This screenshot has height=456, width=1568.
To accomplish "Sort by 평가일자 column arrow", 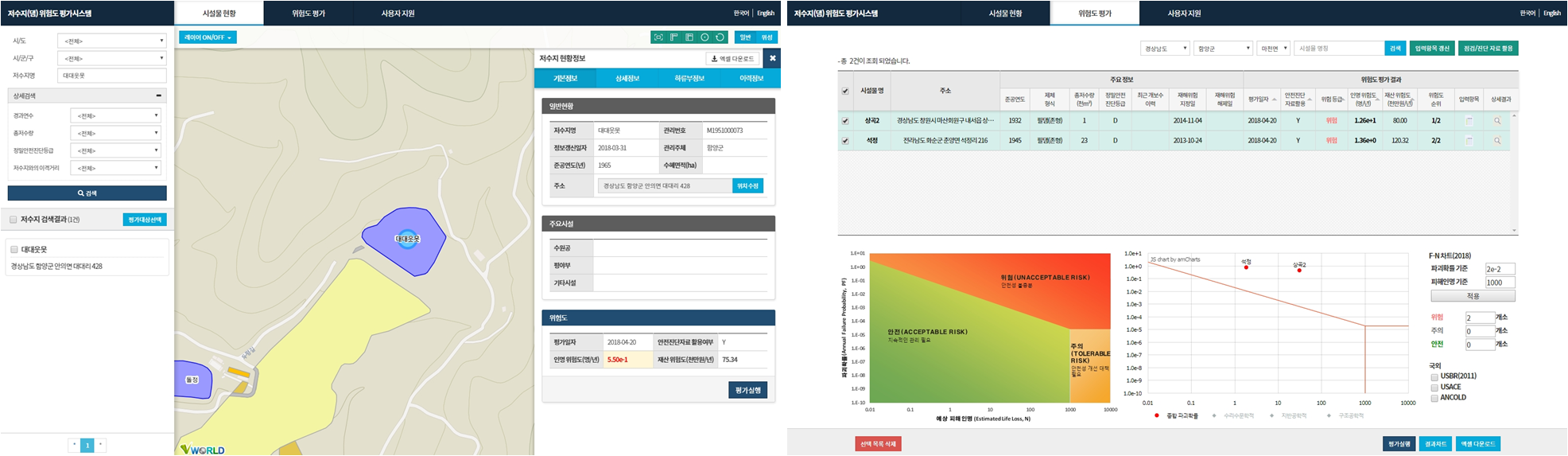I will point(1274,99).
